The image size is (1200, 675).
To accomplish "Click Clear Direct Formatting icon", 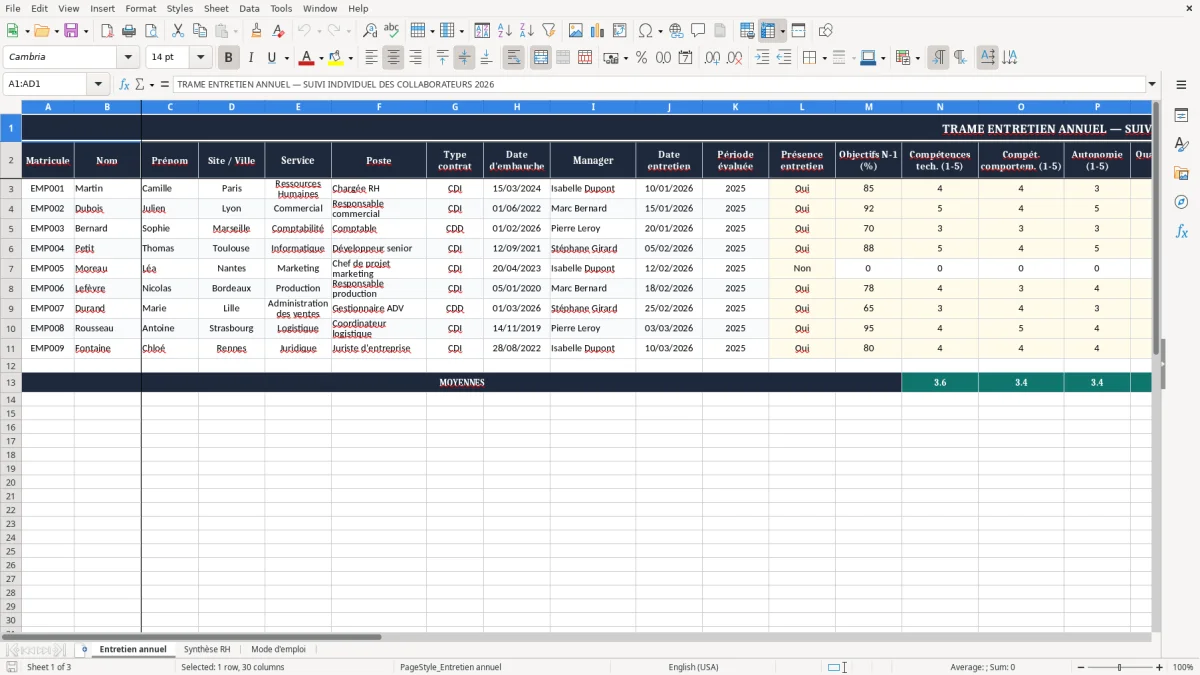I will coord(278,31).
